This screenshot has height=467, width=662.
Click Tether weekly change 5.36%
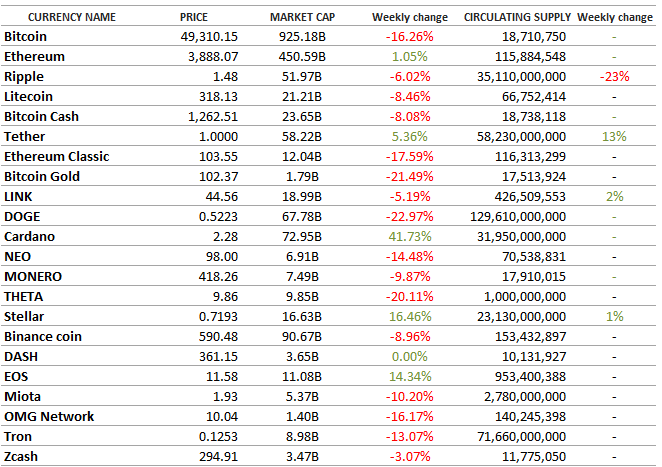410,137
